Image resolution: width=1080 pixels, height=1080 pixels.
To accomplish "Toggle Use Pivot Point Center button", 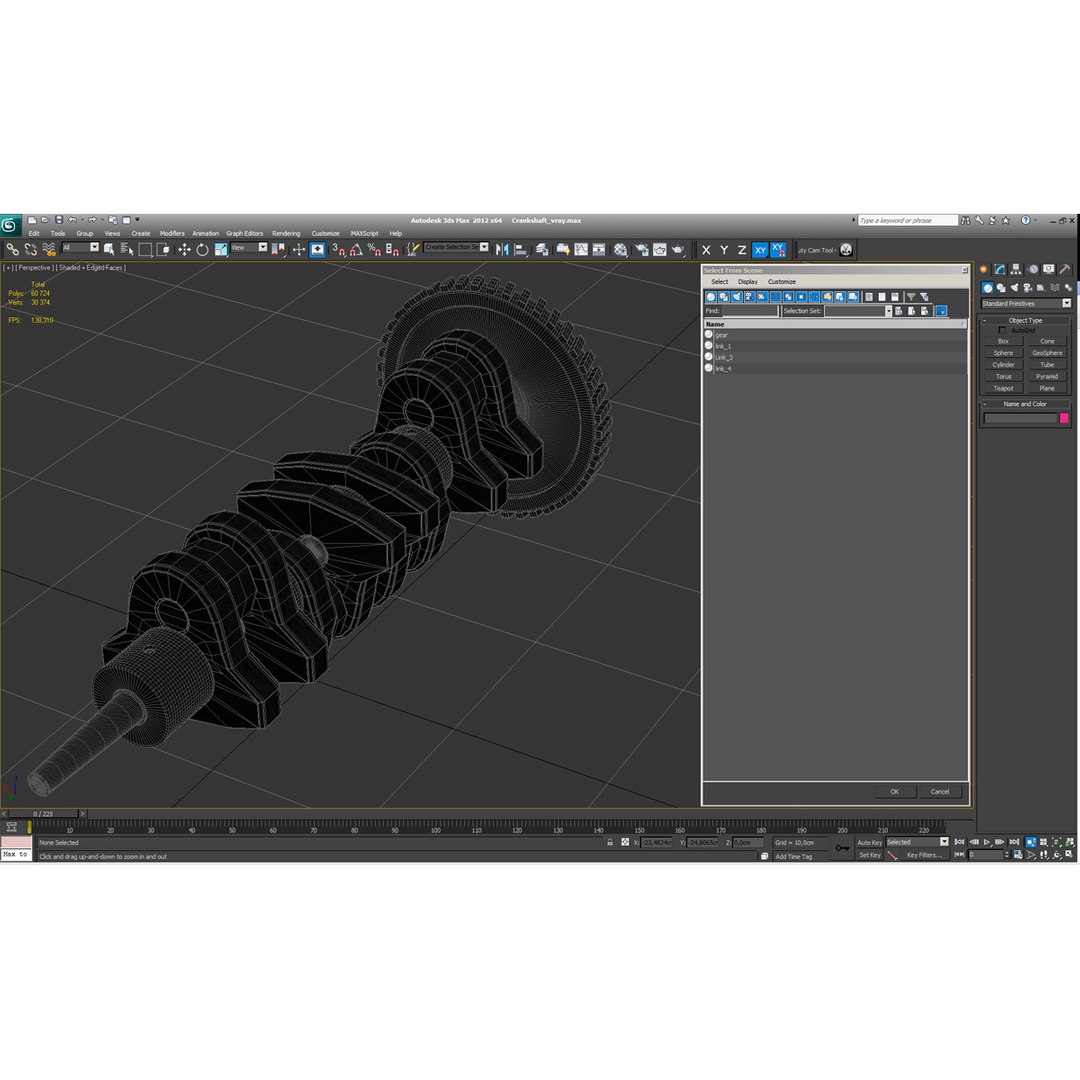I will (278, 249).
